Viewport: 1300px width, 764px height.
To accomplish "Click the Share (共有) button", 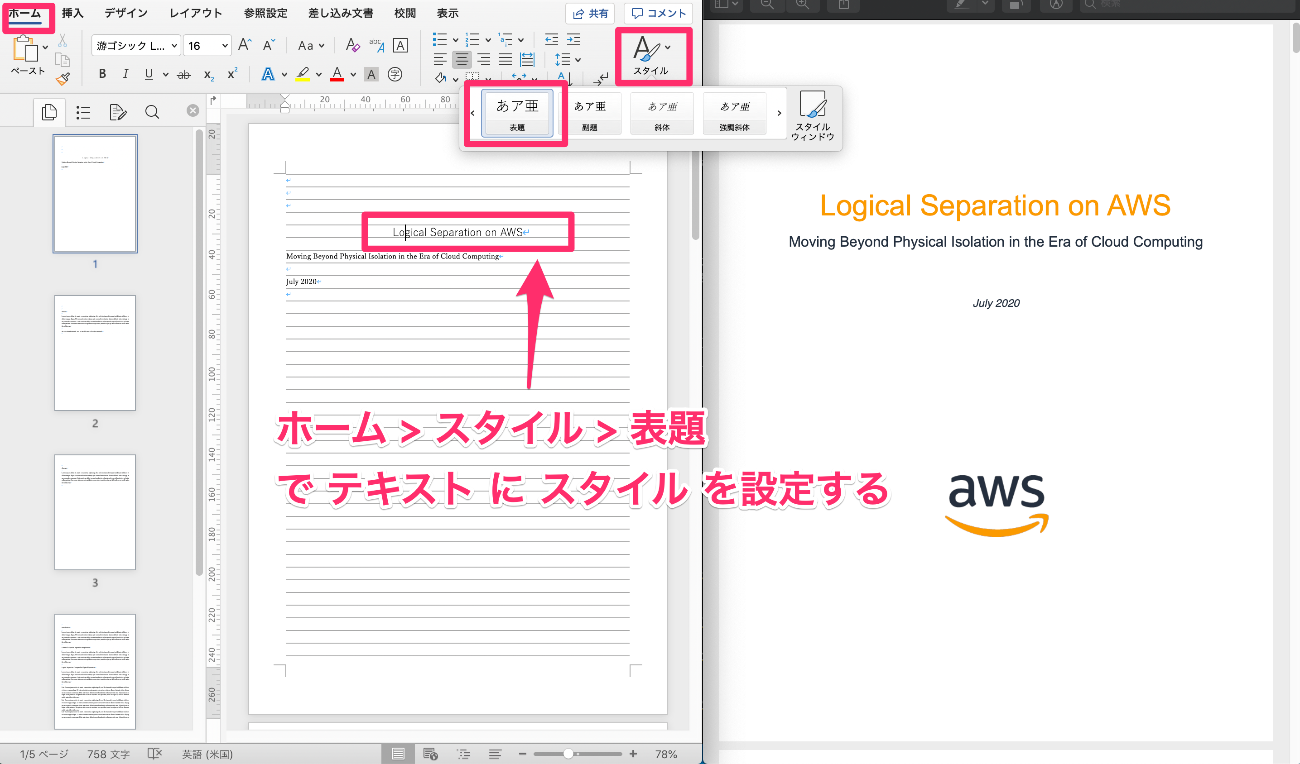I will 590,13.
